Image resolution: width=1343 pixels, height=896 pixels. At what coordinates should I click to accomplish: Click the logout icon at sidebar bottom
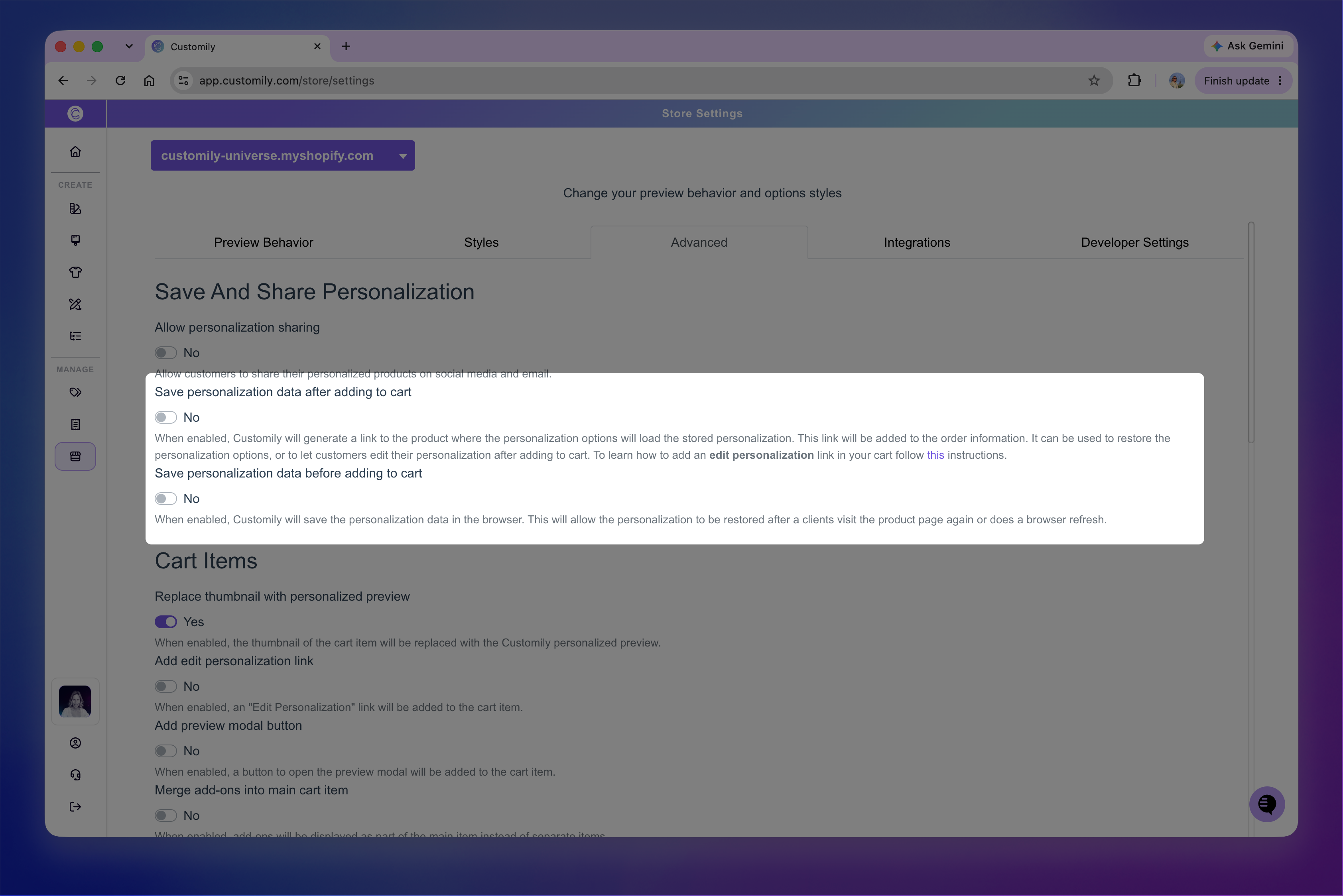75,807
